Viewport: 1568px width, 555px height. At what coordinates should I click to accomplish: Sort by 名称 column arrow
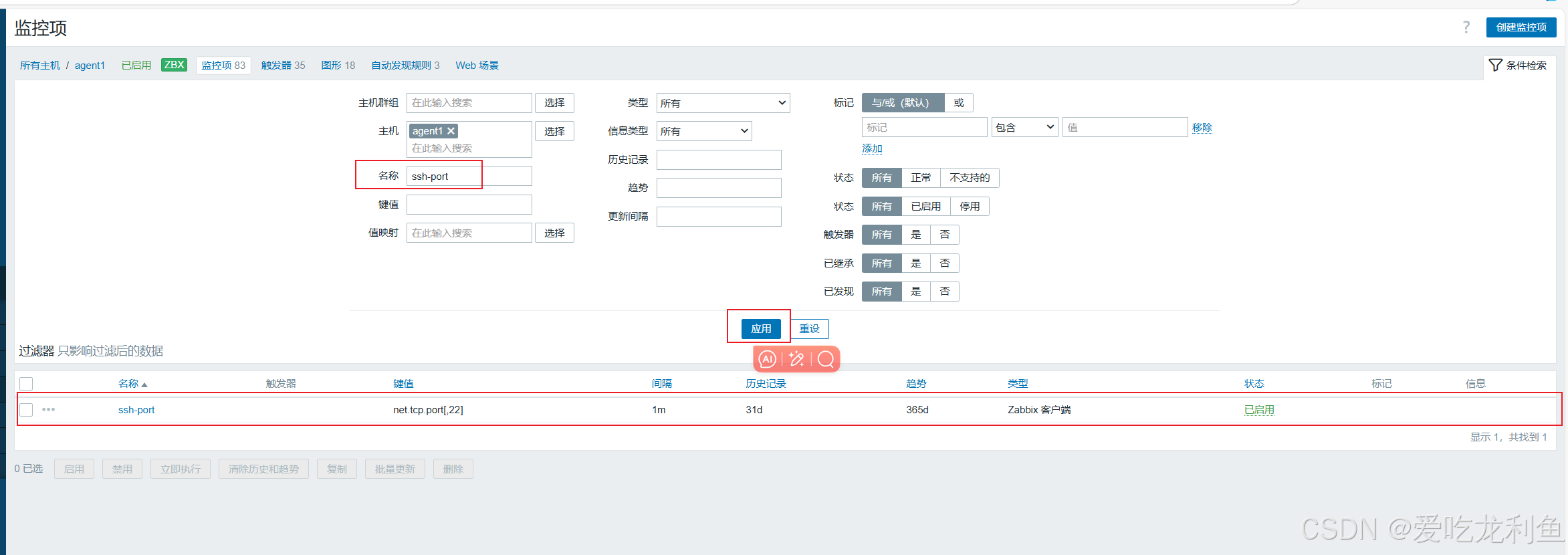(144, 384)
